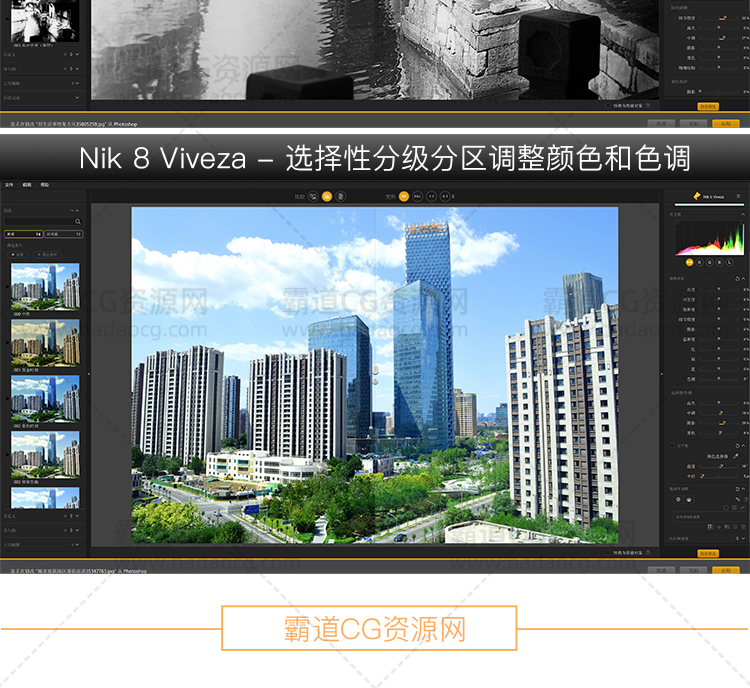Click the preset search input field

pyautogui.click(x=44, y=222)
